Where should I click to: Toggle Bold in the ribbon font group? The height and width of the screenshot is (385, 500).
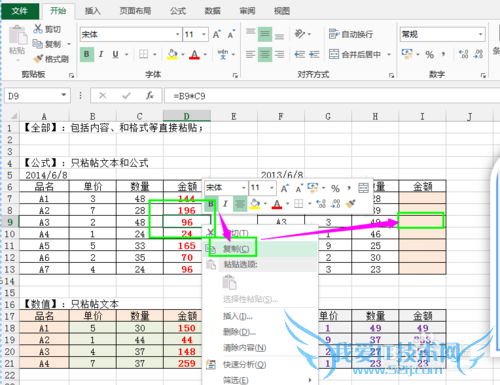point(87,54)
